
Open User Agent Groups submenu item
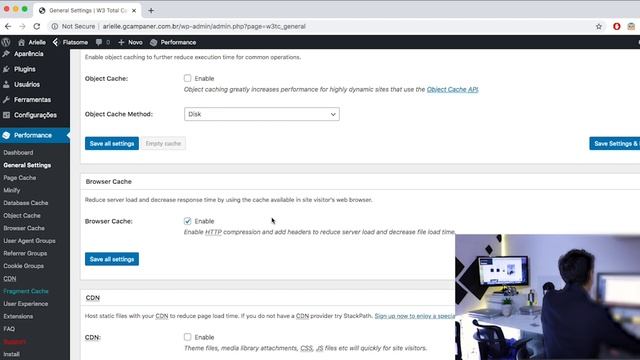coord(29,241)
